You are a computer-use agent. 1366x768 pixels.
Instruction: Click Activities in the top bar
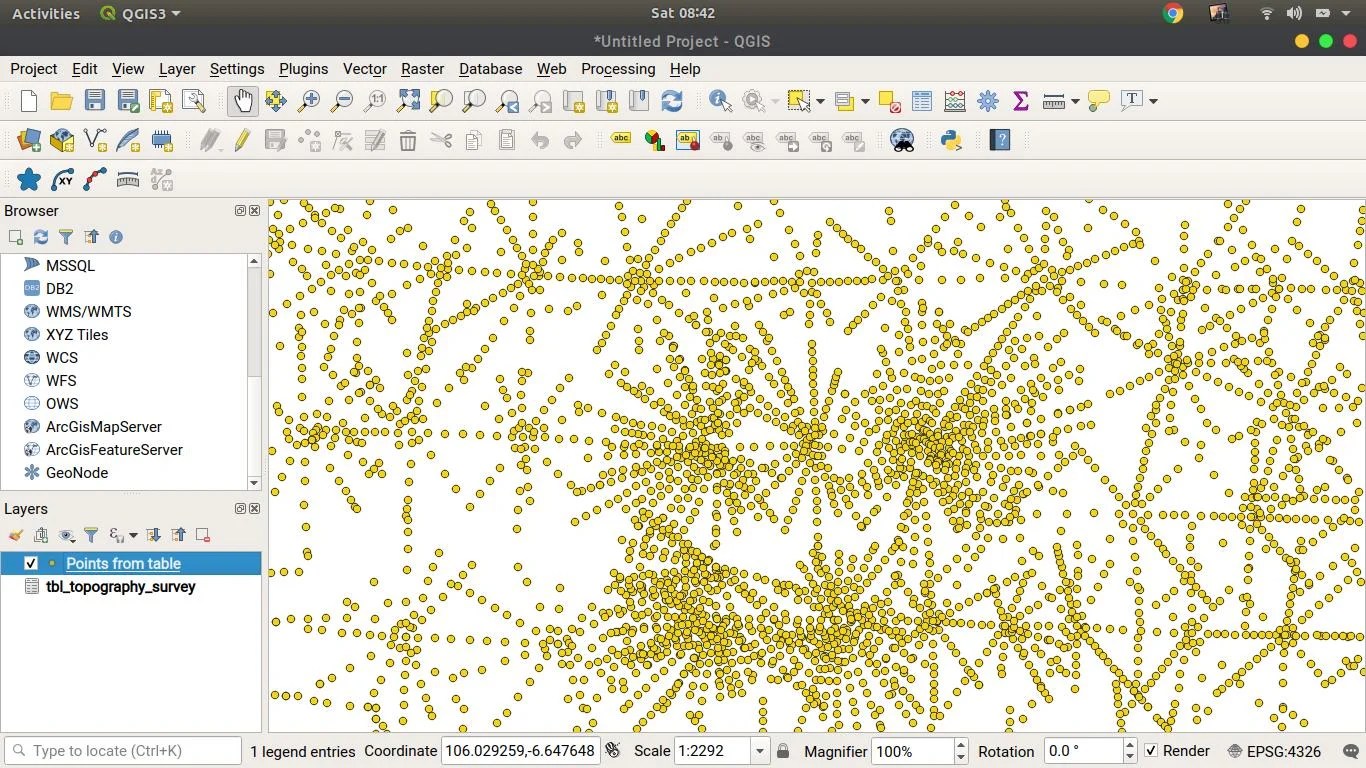pyautogui.click(x=46, y=13)
